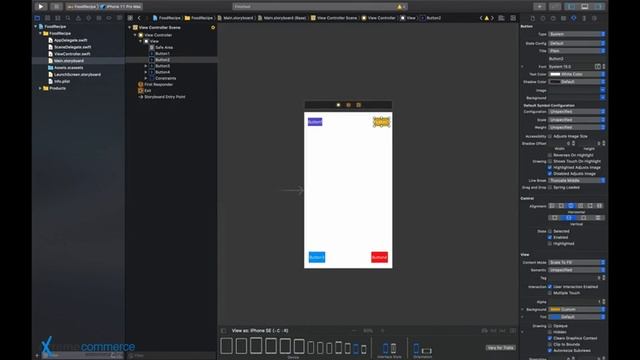Toggle the bottom debug area icon
Viewport: 640px width, 360px height.
585,7
